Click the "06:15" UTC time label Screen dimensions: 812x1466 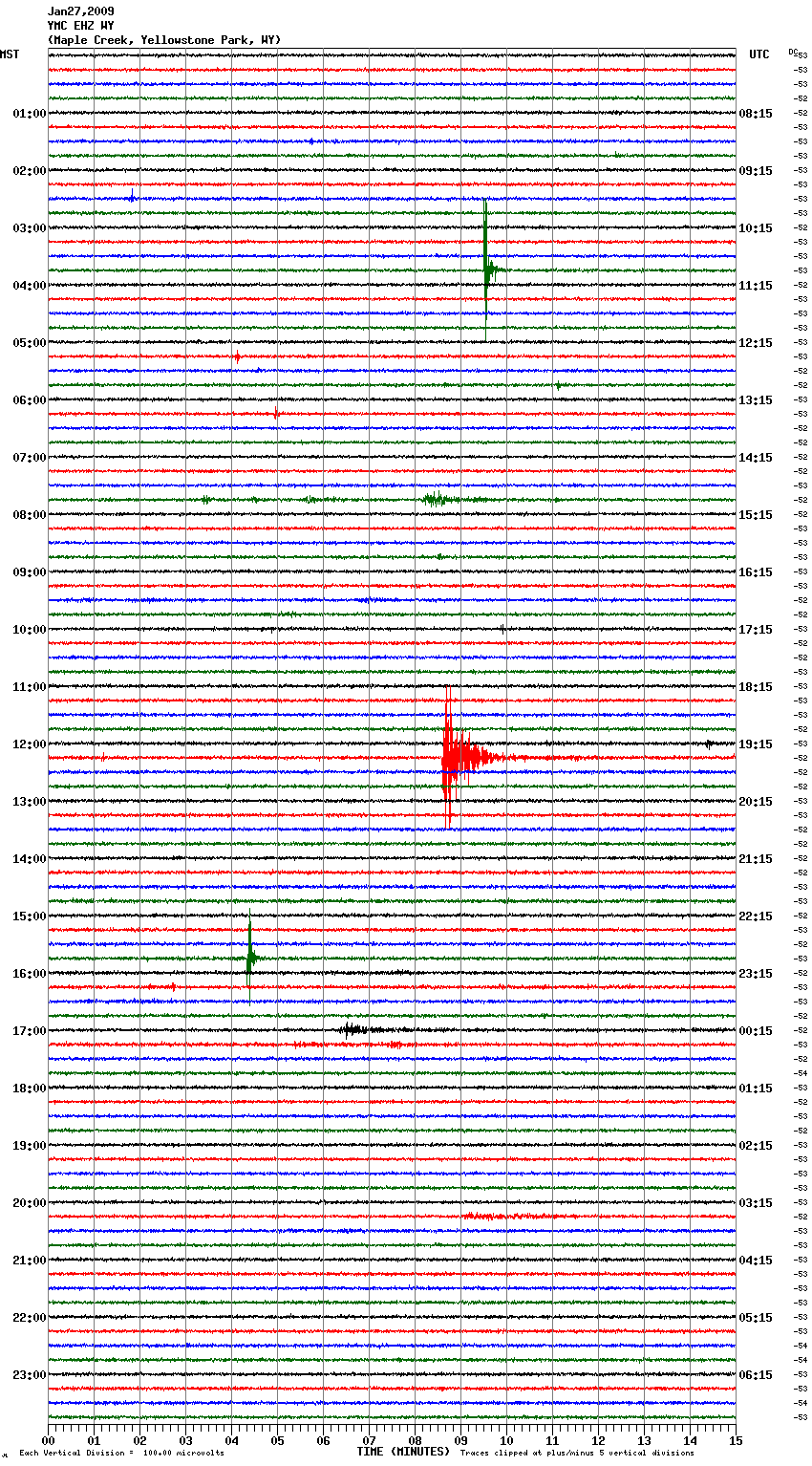coord(756,1375)
